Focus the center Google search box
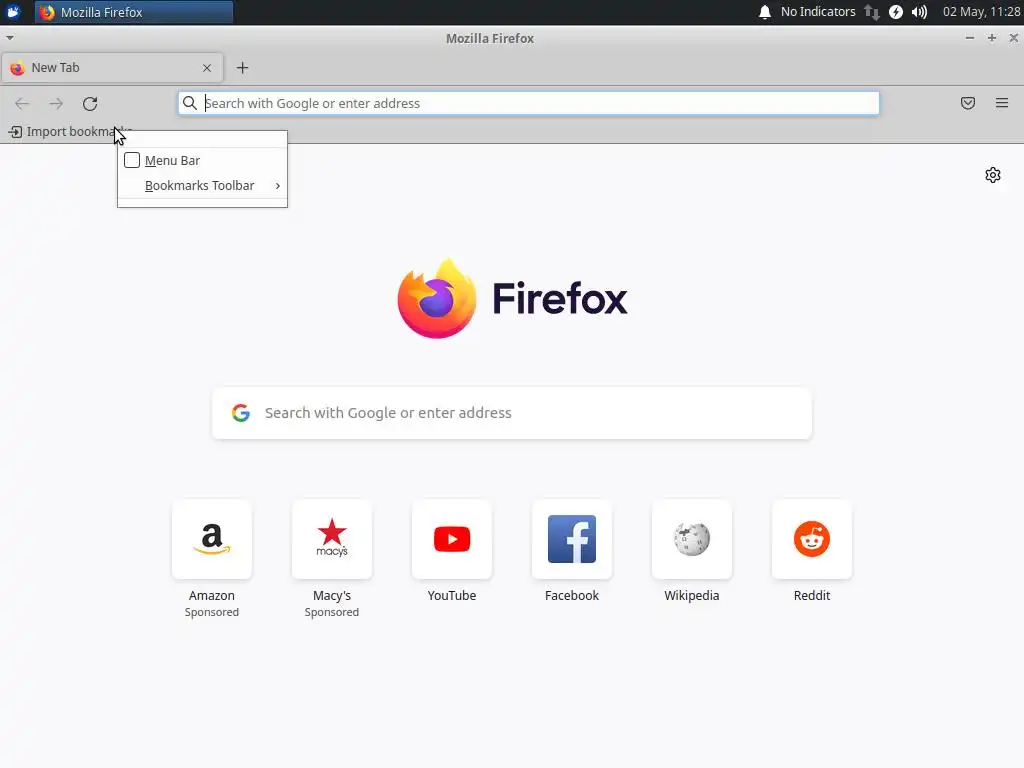This screenshot has height=768, width=1024. click(512, 413)
